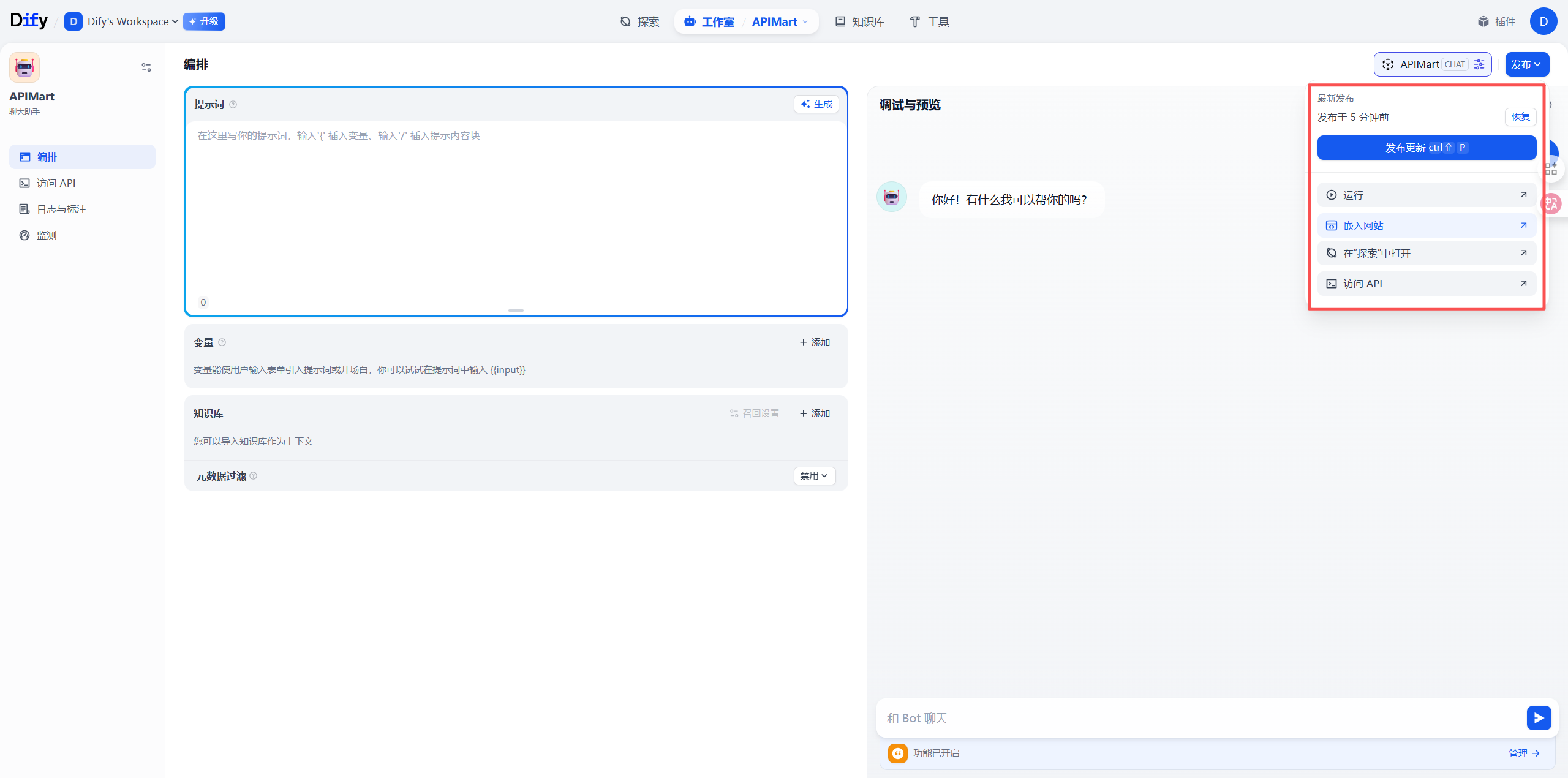This screenshot has height=778, width=1568.
Task: Open 访问 API in the left sidebar
Action: [x=56, y=183]
